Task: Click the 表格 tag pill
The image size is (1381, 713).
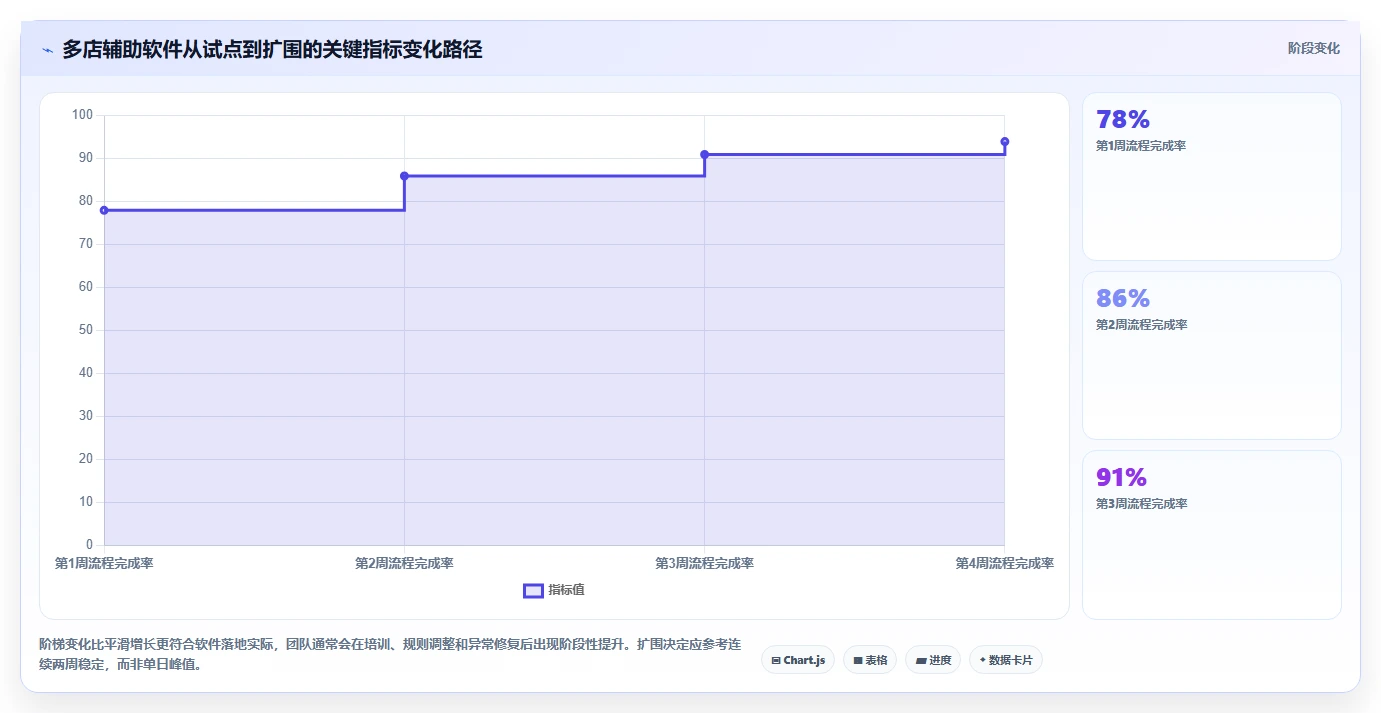Action: (870, 660)
